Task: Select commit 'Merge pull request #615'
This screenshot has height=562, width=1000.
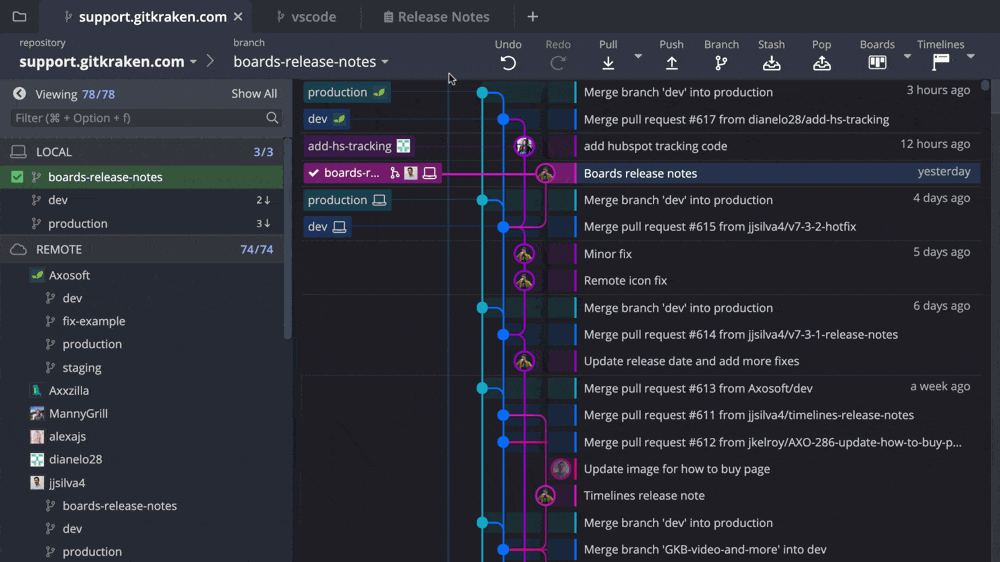Action: tap(719, 226)
